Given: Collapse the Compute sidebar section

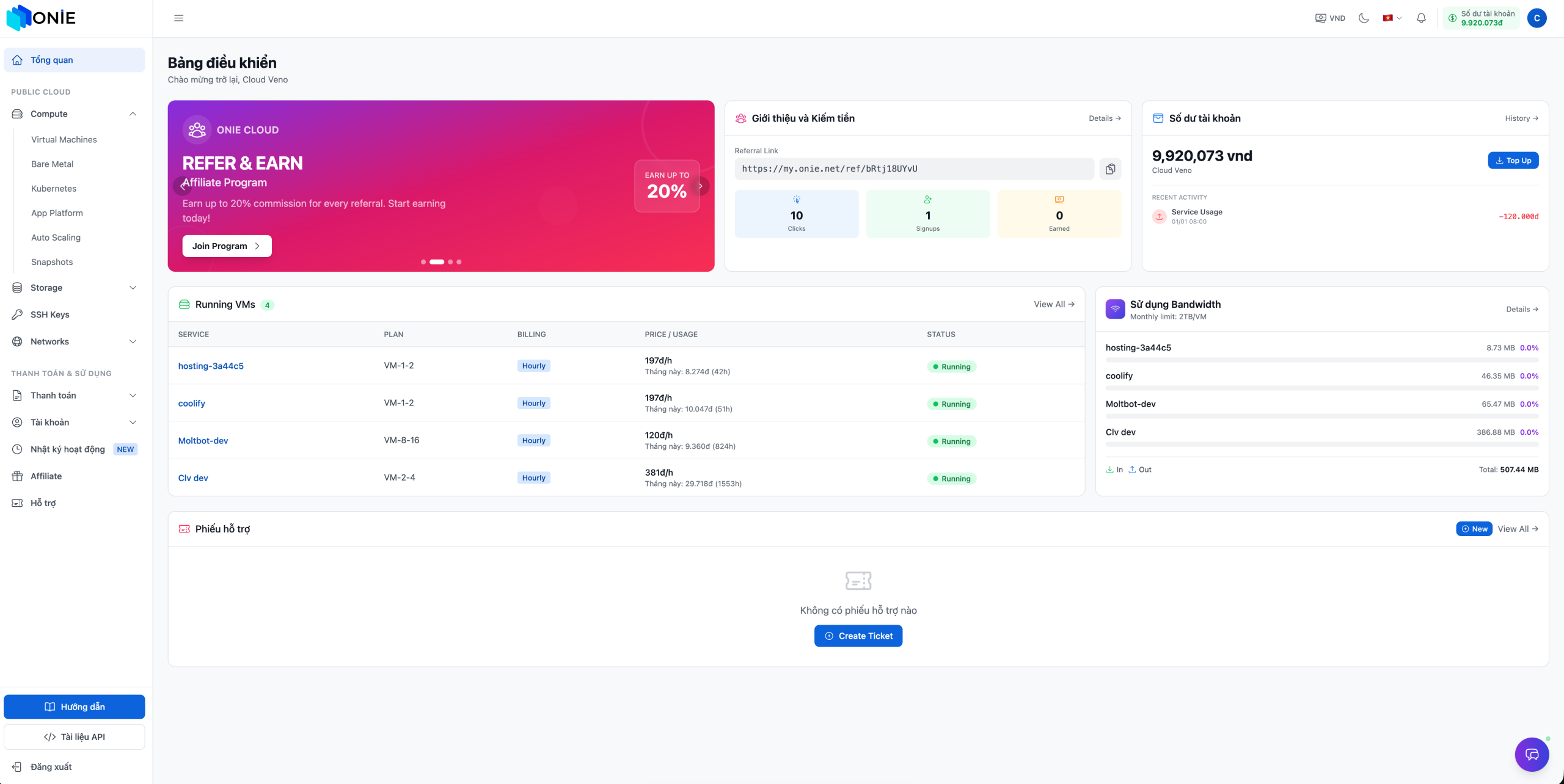Looking at the screenshot, I should click(x=133, y=114).
